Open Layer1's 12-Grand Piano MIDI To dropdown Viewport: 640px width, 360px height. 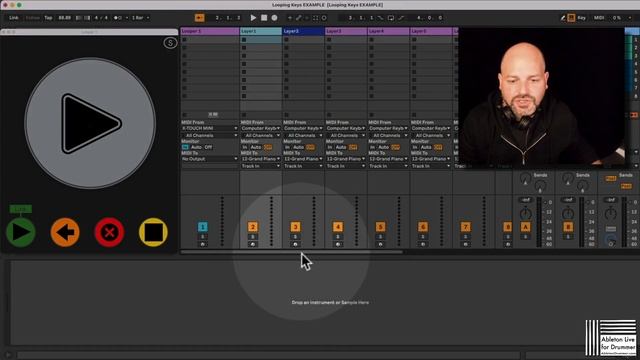[260, 159]
